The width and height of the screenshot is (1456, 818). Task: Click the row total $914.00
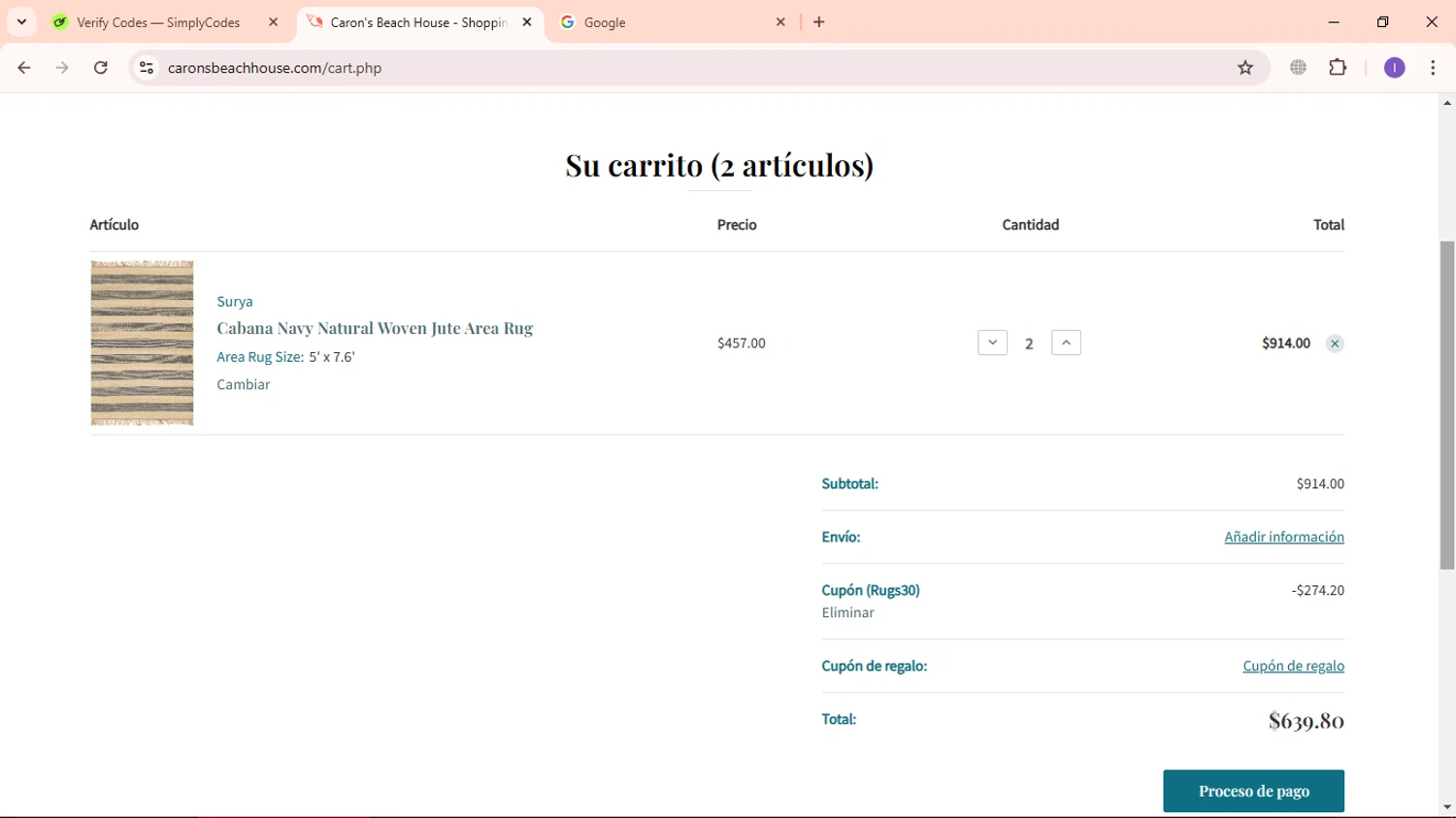1286,344
